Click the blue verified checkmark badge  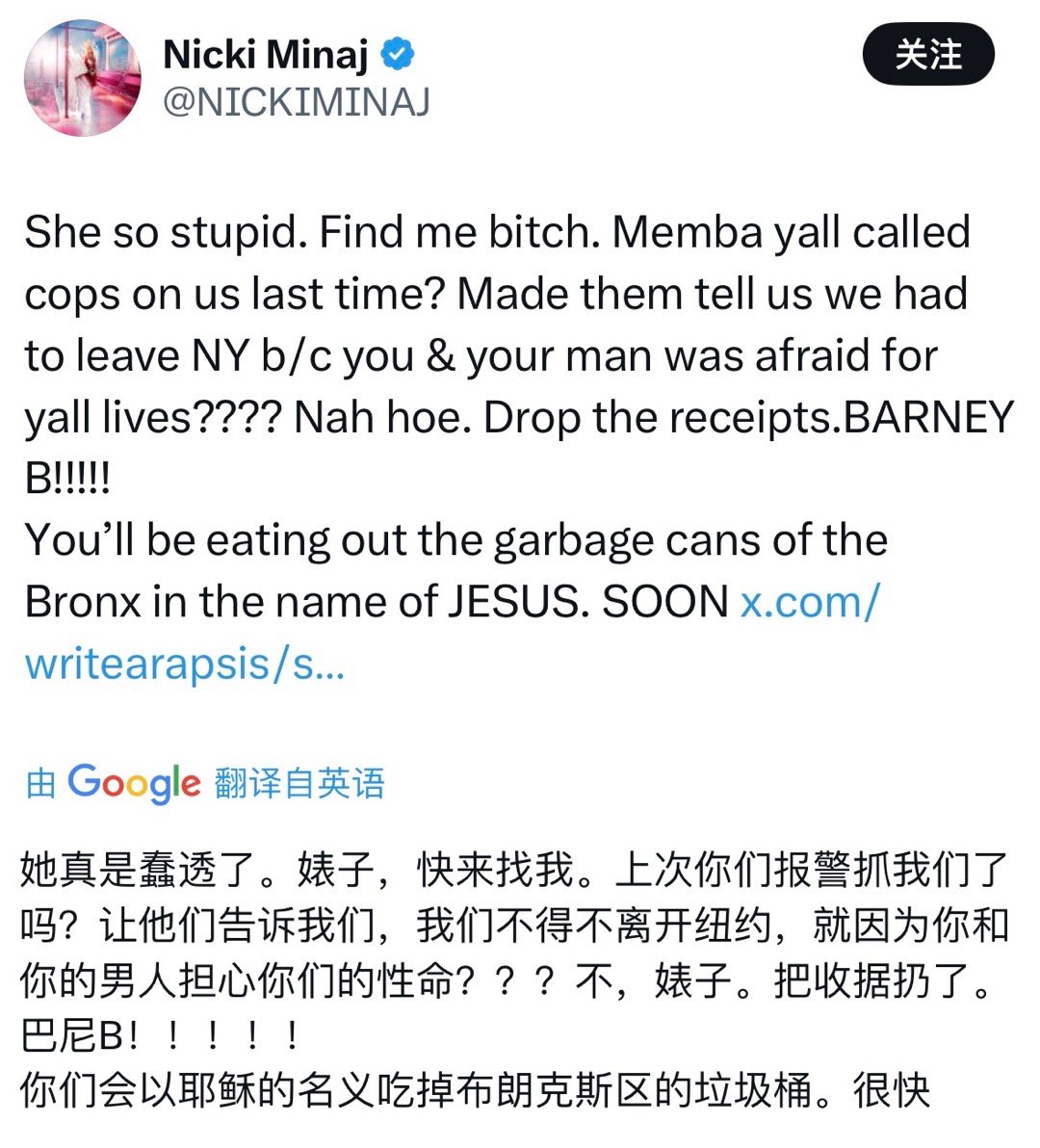(x=398, y=54)
